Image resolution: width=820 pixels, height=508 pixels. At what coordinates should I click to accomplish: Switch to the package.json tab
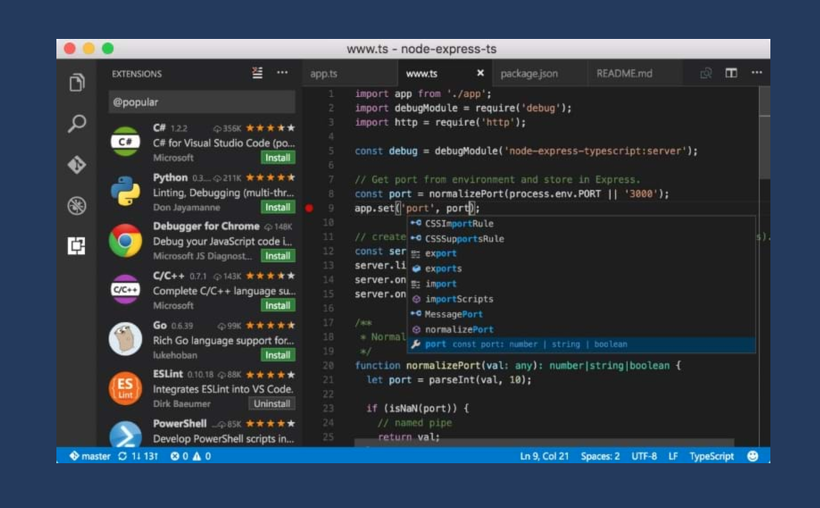tap(529, 74)
